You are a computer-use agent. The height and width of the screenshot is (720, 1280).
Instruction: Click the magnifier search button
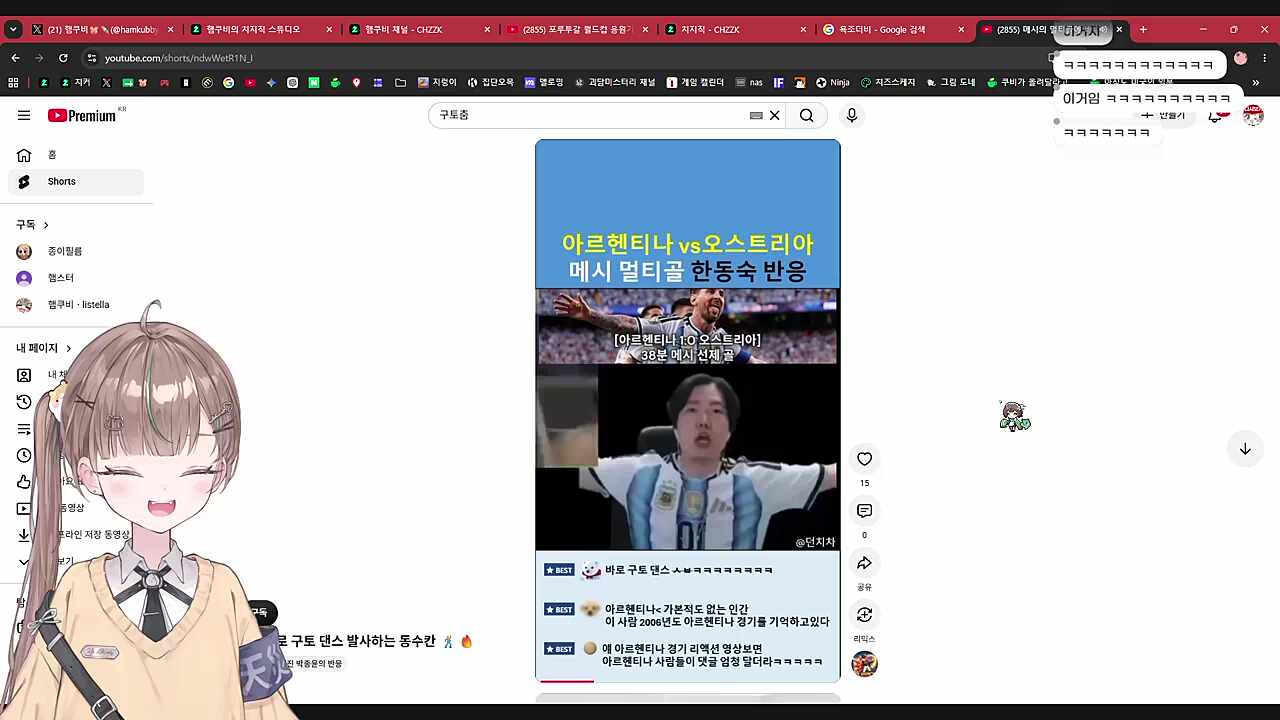[x=806, y=115]
